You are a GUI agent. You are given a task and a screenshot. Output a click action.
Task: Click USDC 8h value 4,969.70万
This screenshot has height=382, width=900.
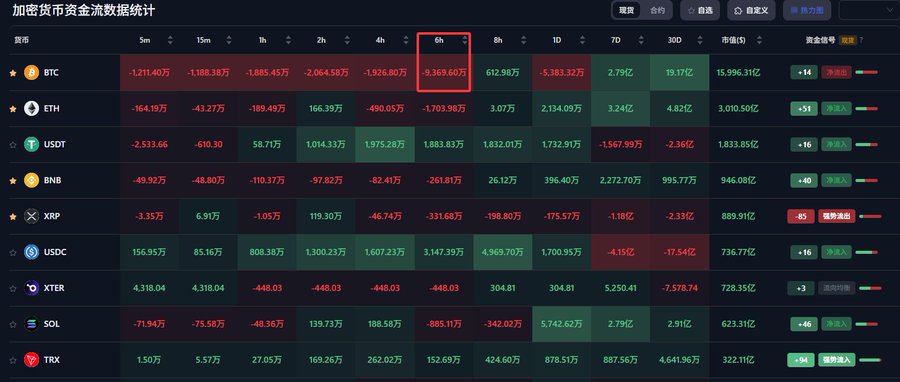coord(503,252)
